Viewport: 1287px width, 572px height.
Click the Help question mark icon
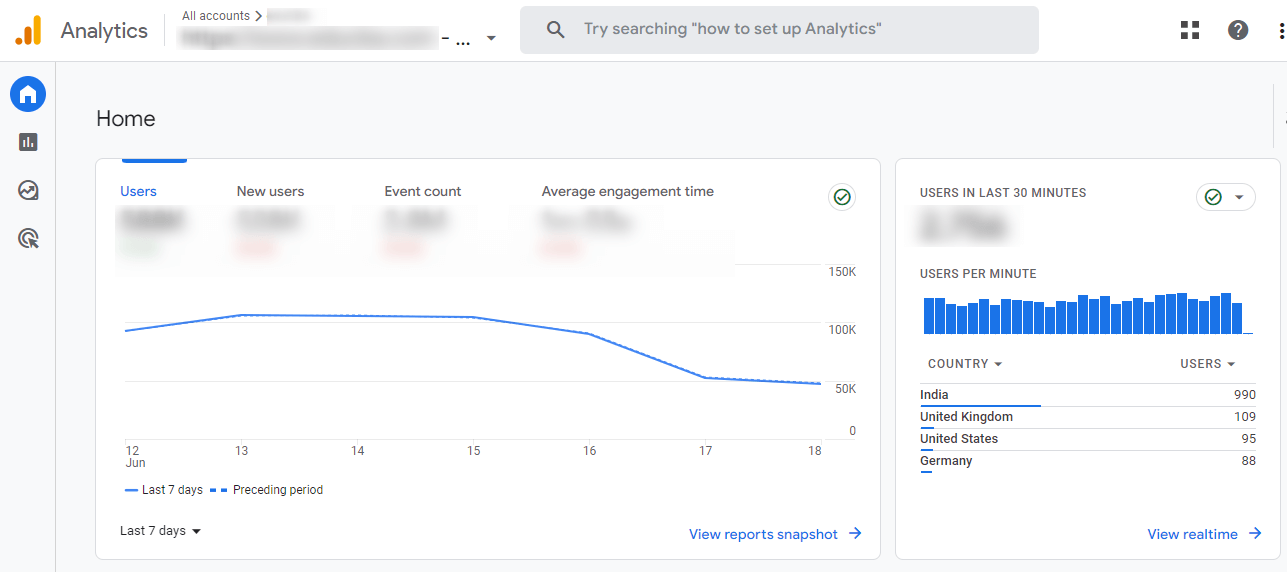pos(1238,30)
